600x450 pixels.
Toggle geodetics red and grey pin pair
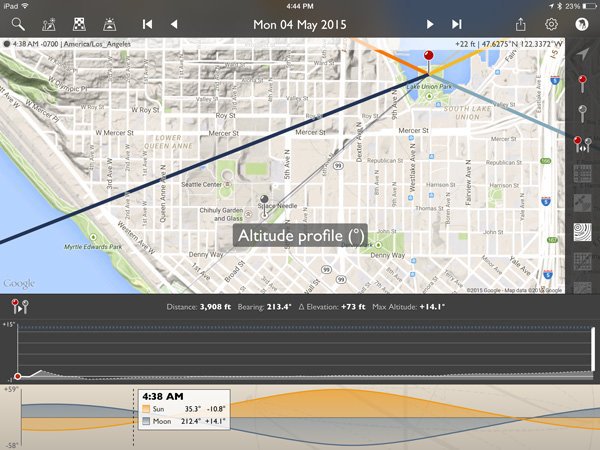point(584,144)
